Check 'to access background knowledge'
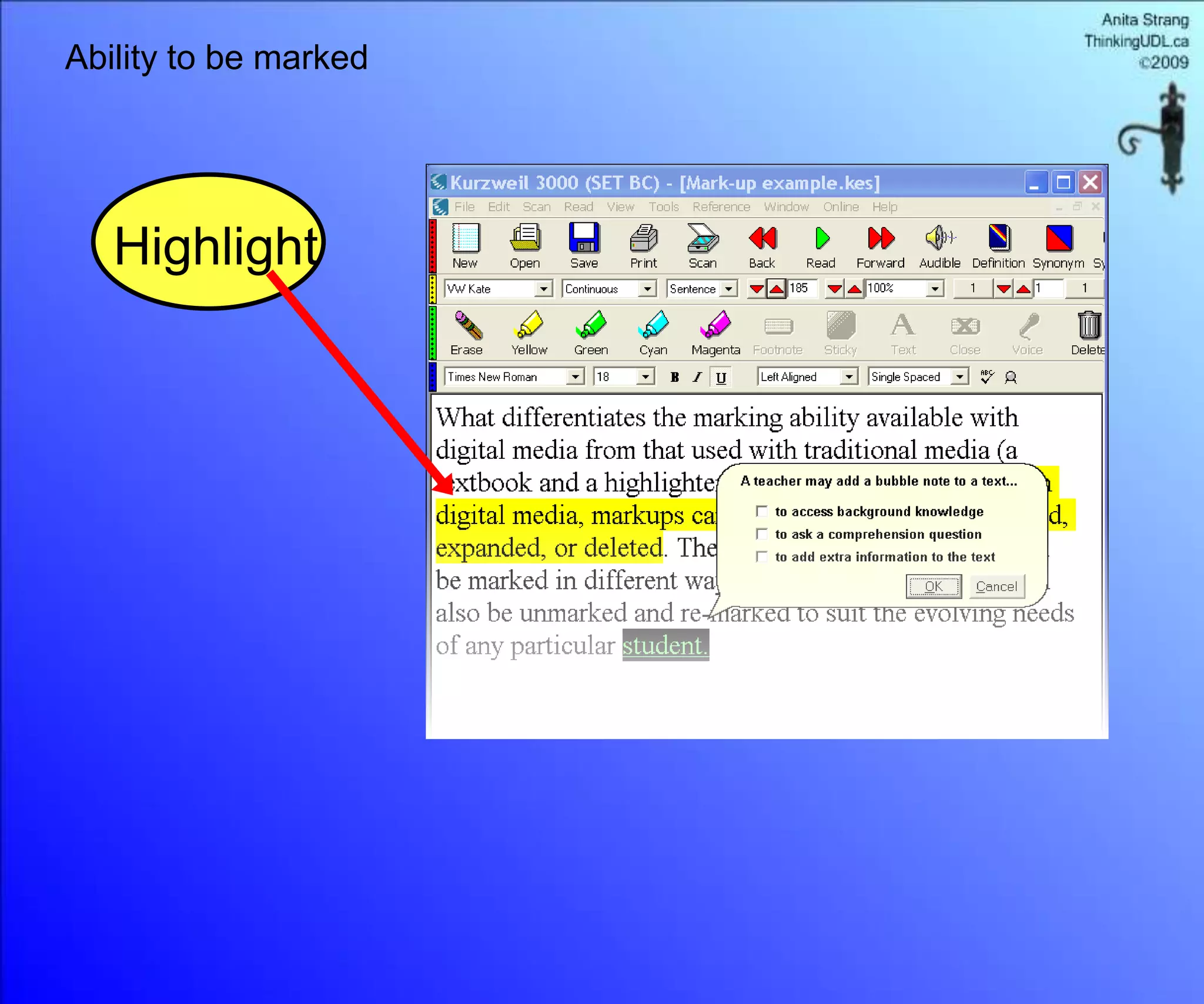The image size is (1204, 1004). coord(762,511)
